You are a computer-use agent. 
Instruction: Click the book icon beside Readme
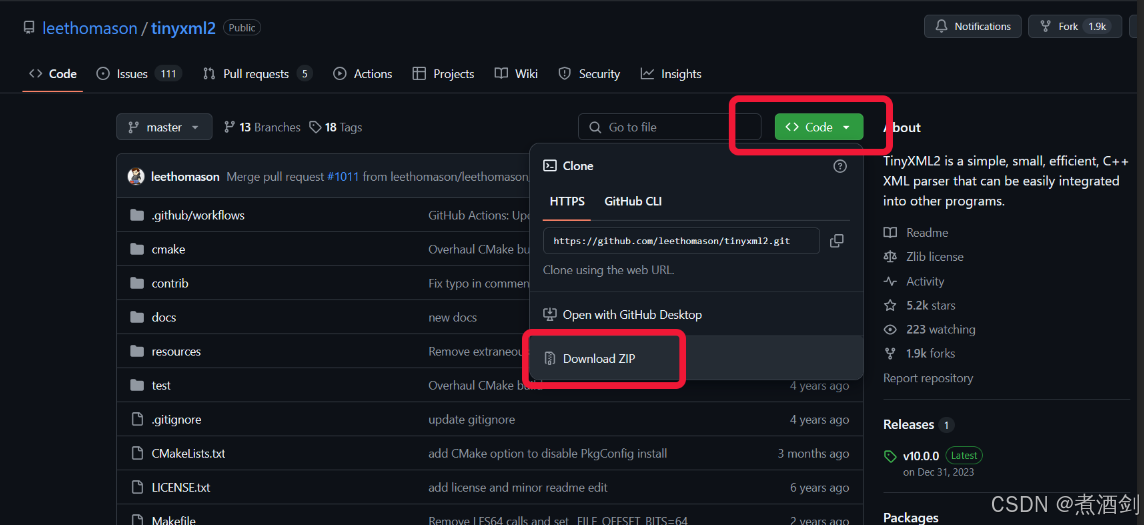pos(890,233)
